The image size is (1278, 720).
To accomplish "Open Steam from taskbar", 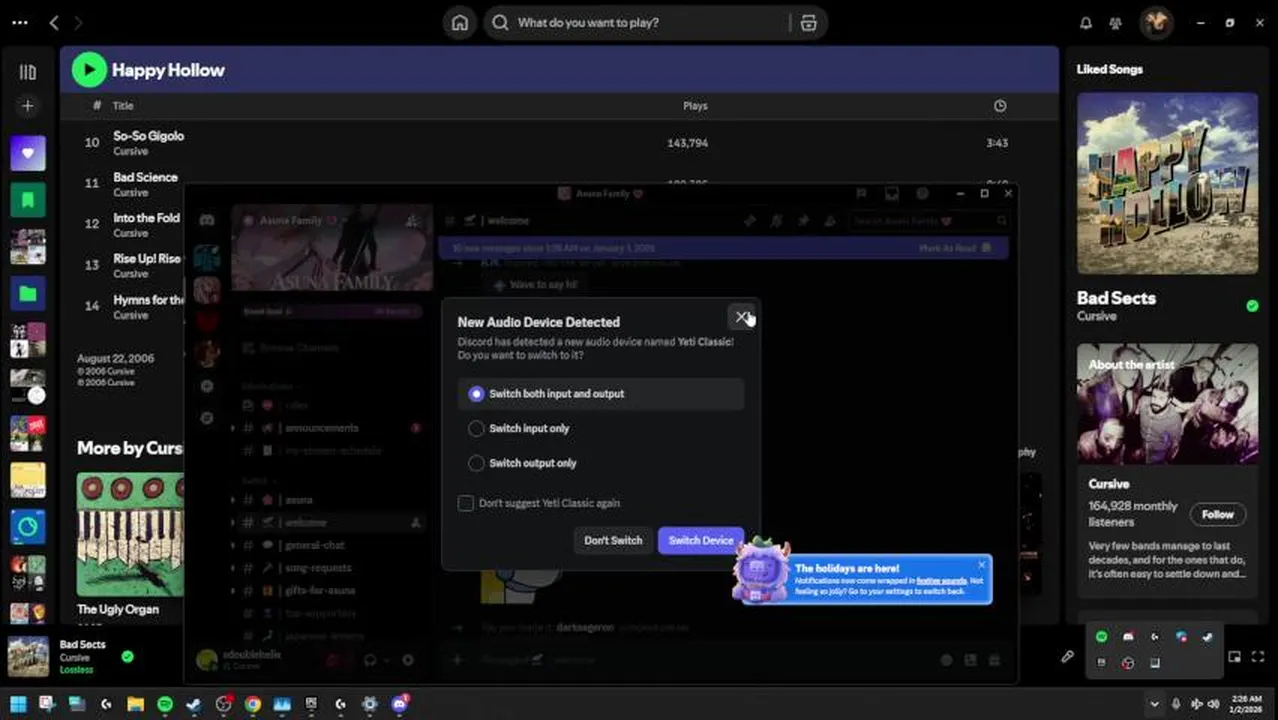I will tap(194, 705).
